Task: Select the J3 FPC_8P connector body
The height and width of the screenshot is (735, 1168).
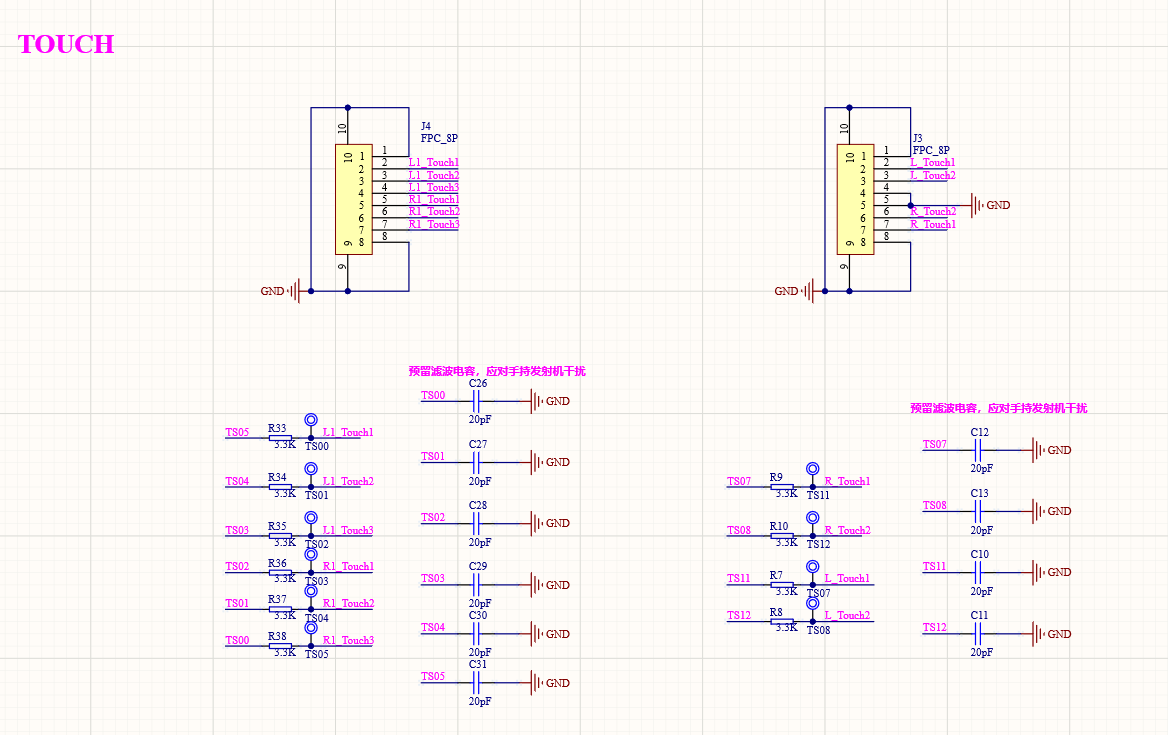Action: coord(855,199)
